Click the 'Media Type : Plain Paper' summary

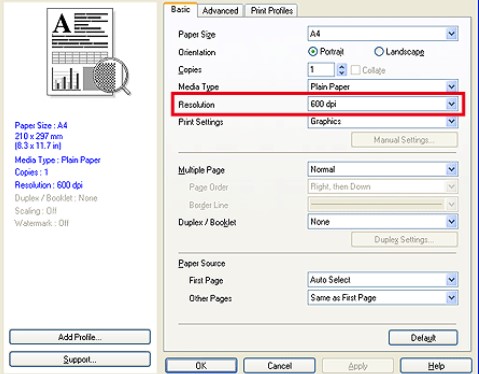tap(57, 160)
